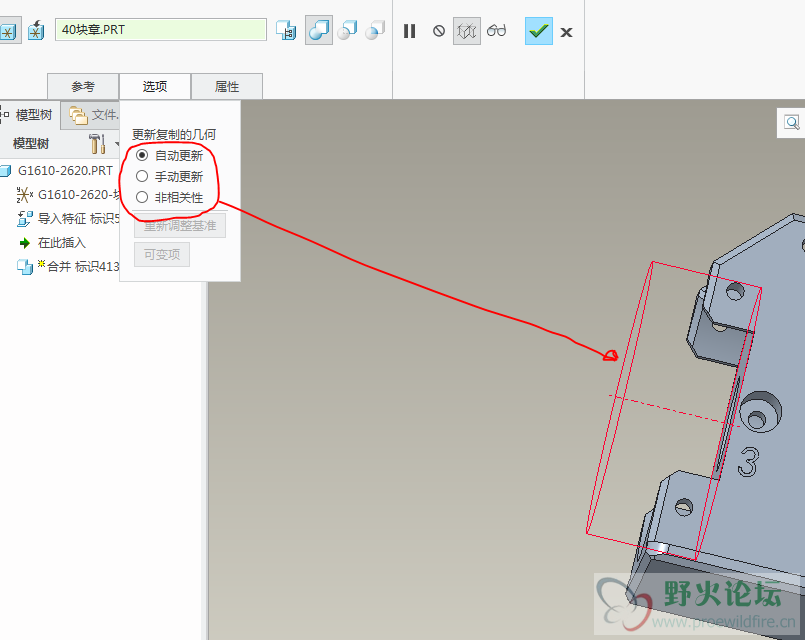805x640 pixels.
Task: Choose the 非相关性 radio option
Action: pos(142,197)
